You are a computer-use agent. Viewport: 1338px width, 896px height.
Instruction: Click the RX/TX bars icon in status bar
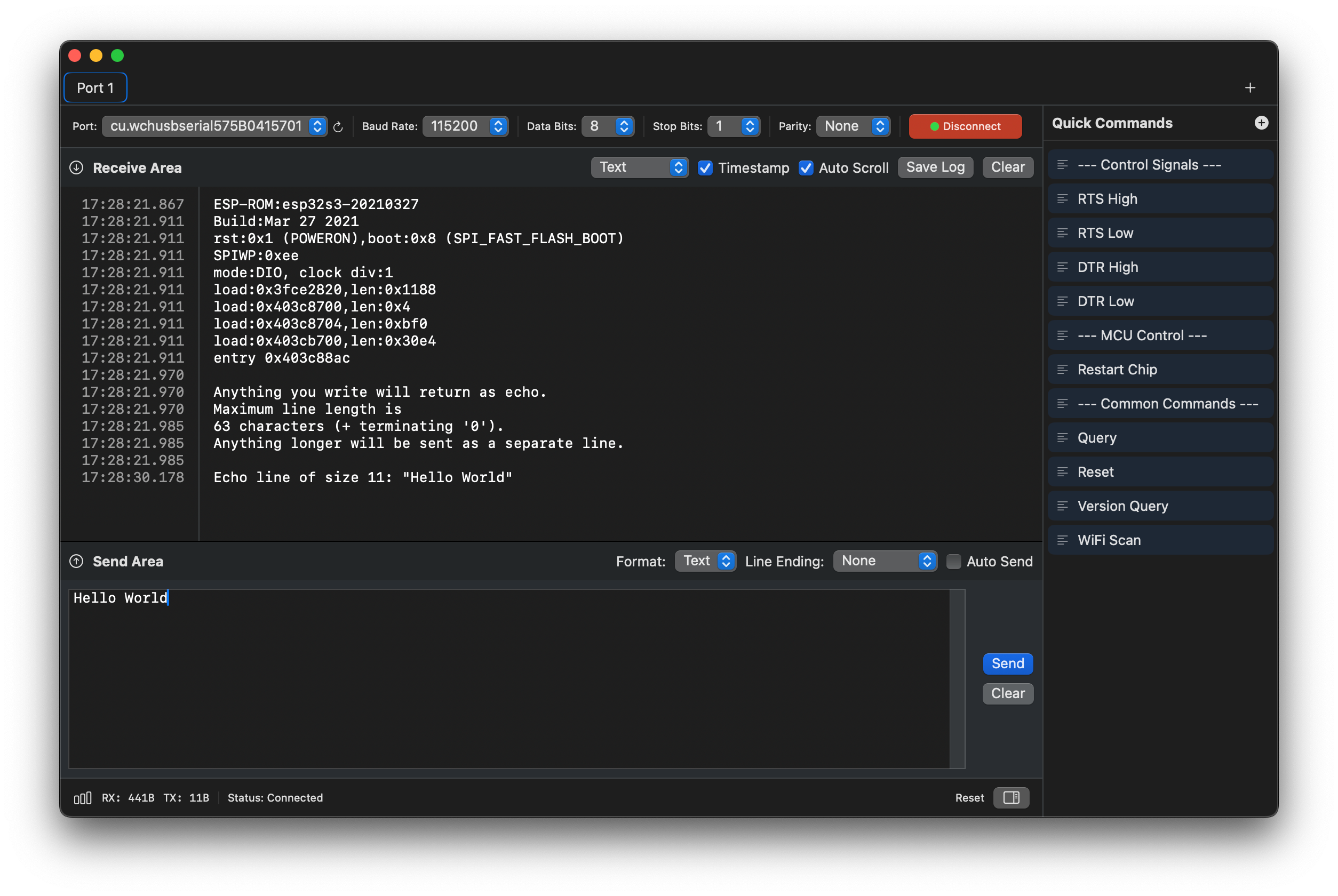click(x=82, y=798)
